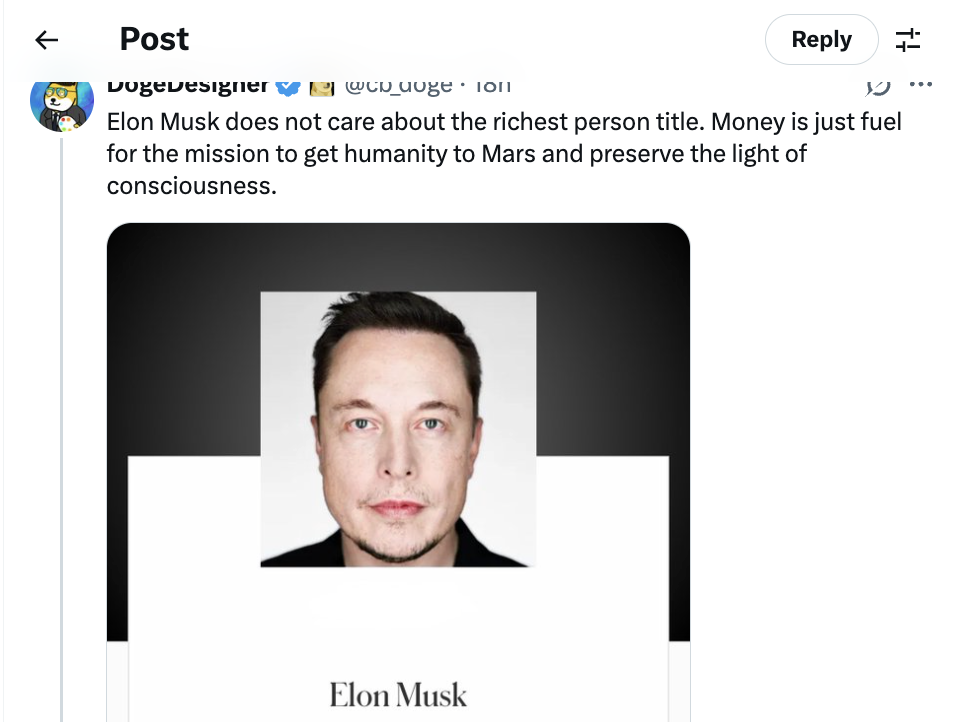Click the 18h post timestamp
This screenshot has height=722, width=962.
[x=492, y=86]
